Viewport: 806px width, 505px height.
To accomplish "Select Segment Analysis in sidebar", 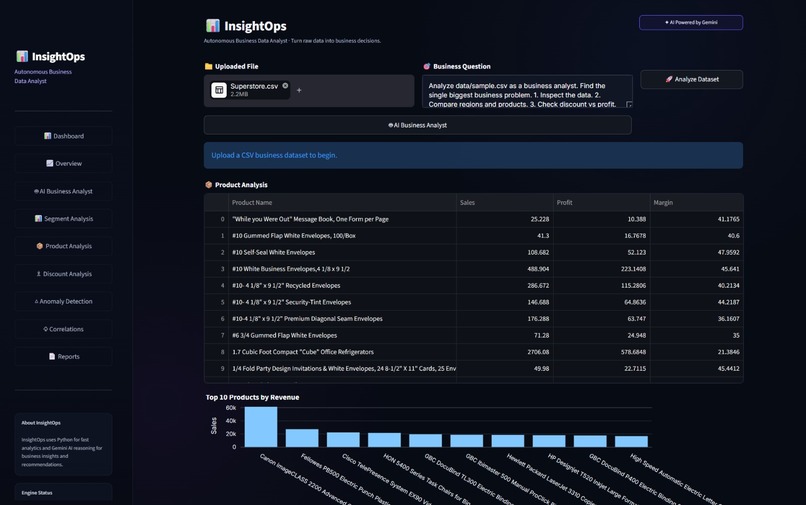I will pyautogui.click(x=63, y=219).
